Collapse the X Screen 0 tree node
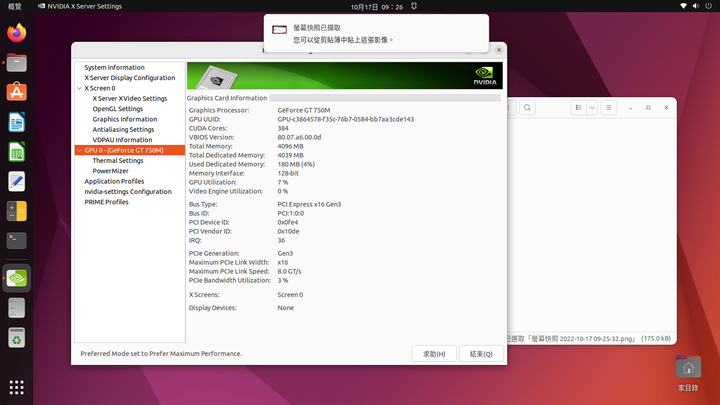This screenshot has height=405, width=720. 79,88
